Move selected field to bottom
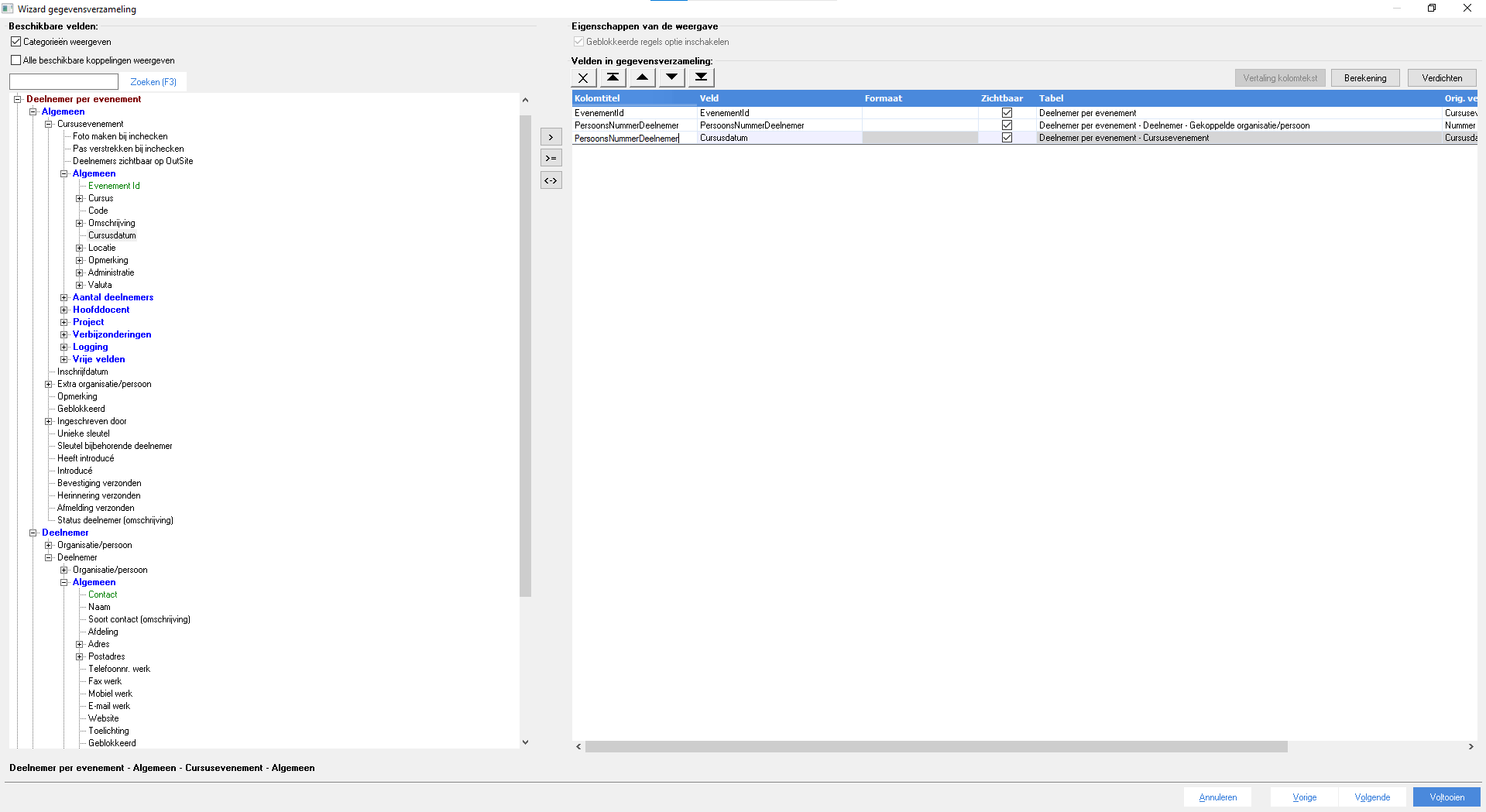This screenshot has height=812, width=1486. pos(701,77)
